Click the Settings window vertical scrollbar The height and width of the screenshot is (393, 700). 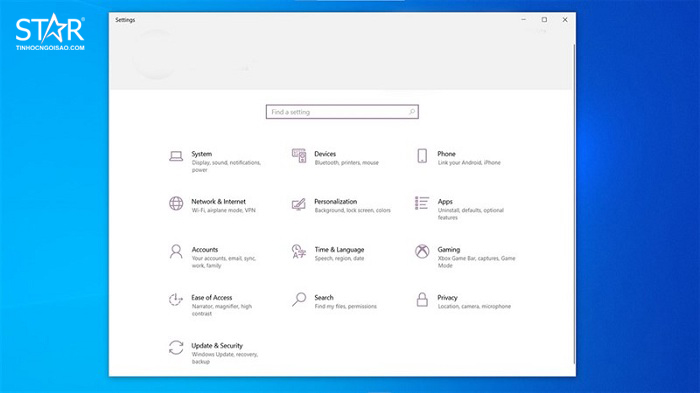pos(574,204)
